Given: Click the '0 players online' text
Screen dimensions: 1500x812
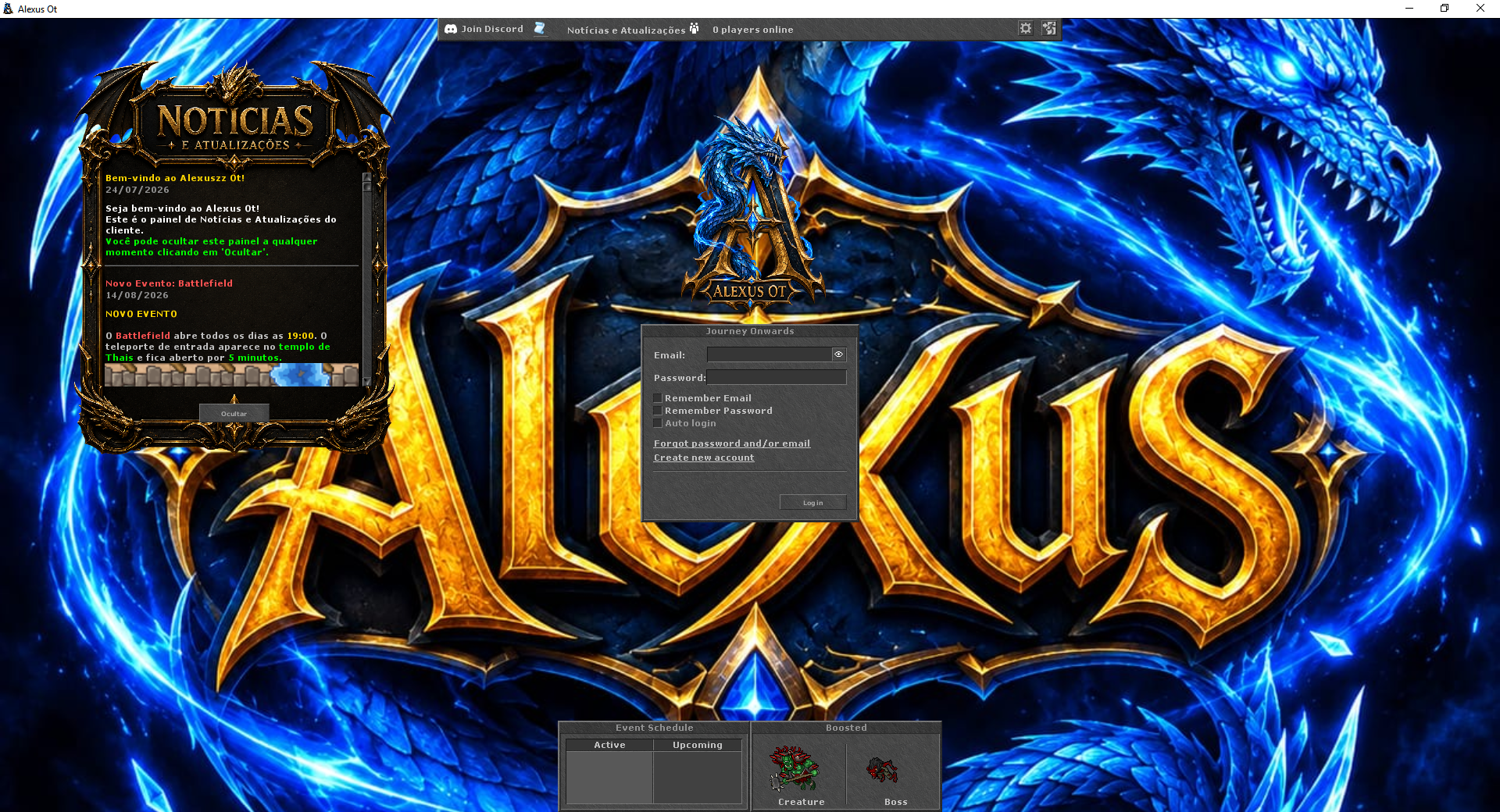Looking at the screenshot, I should point(753,30).
